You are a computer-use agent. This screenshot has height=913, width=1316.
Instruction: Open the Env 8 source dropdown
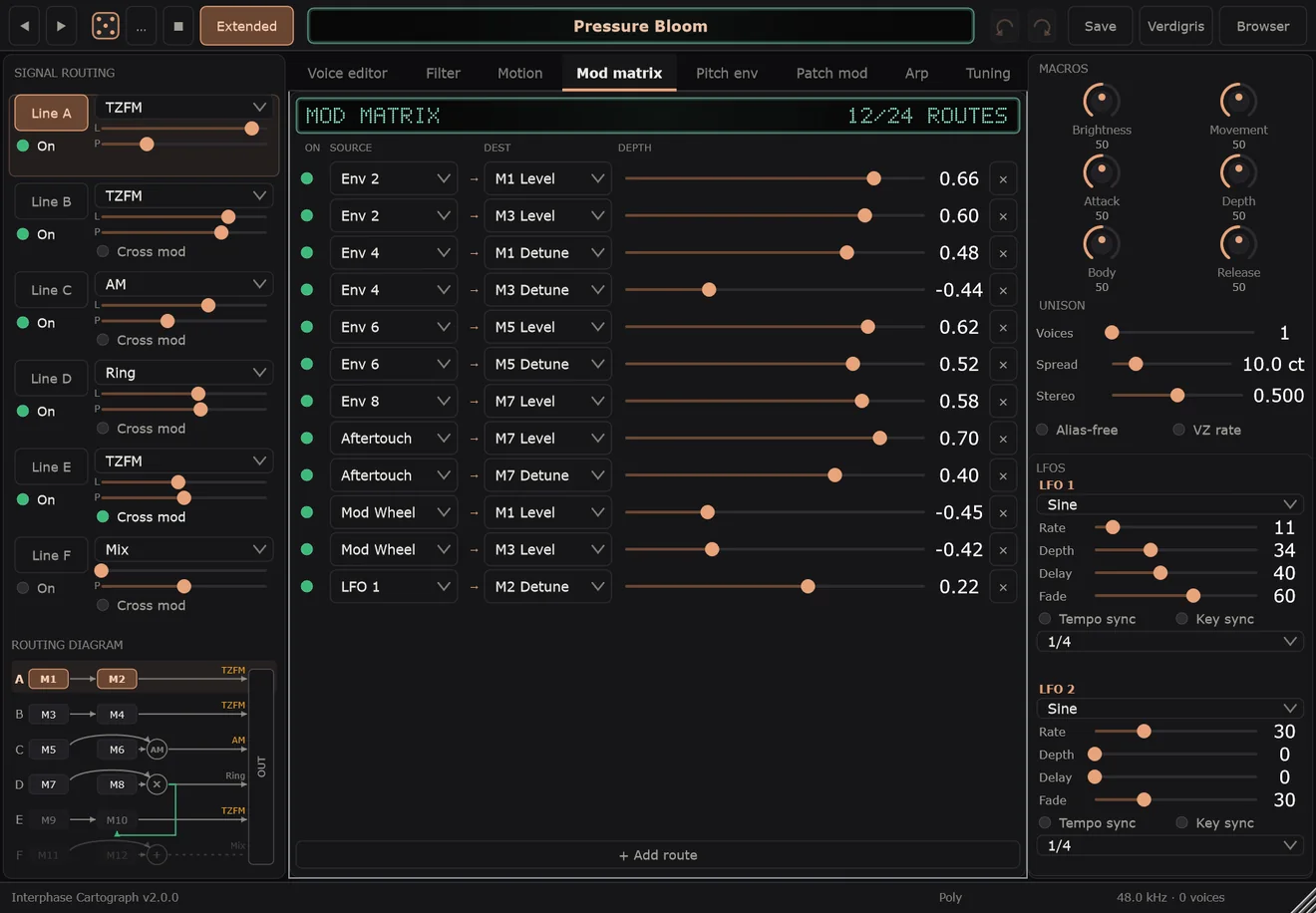394,402
